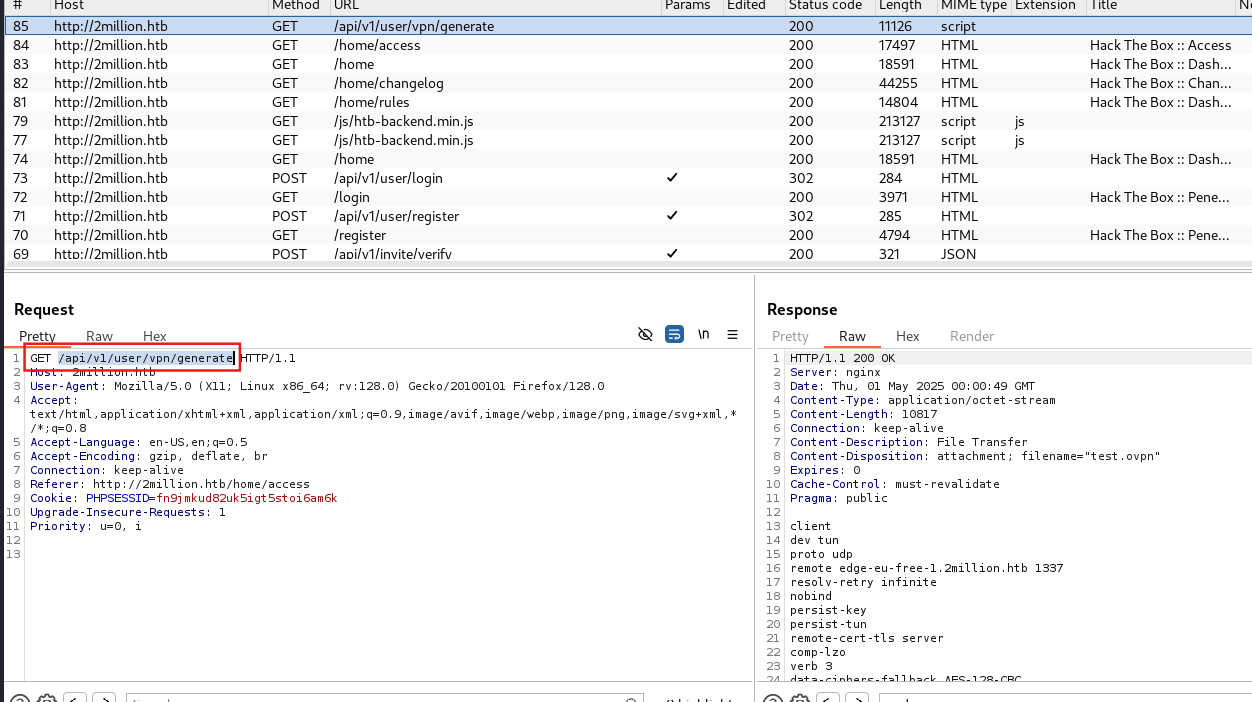Switch to the Pretty tab in Request panel

click(x=38, y=336)
